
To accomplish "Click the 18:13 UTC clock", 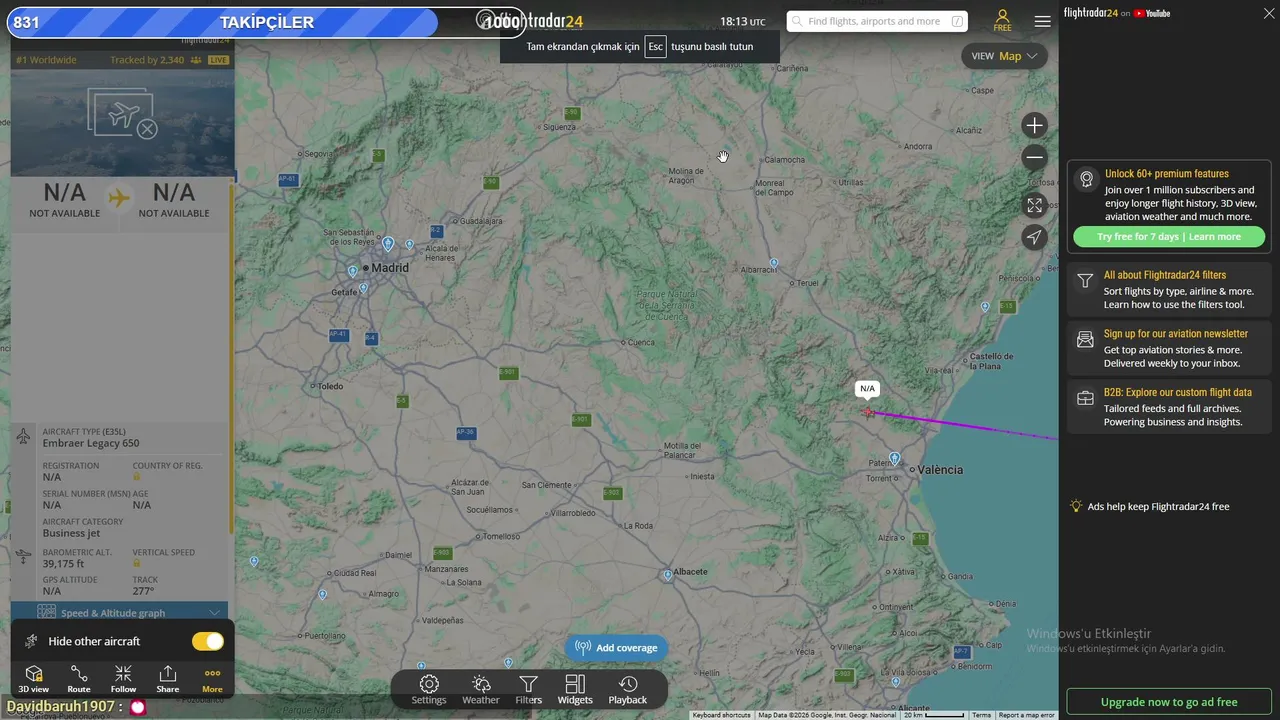I will click(x=742, y=21).
